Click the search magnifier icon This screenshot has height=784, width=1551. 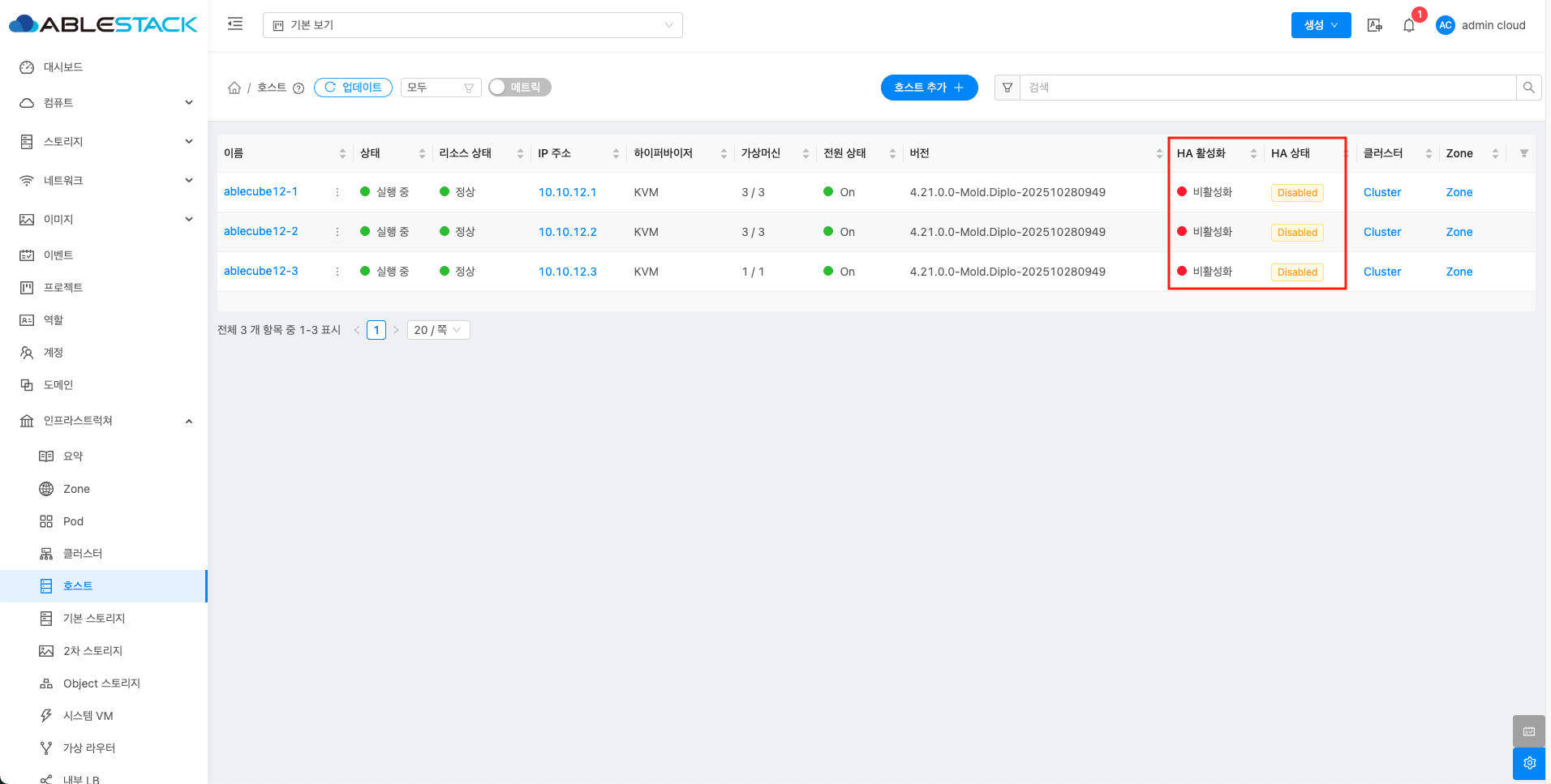(1528, 88)
